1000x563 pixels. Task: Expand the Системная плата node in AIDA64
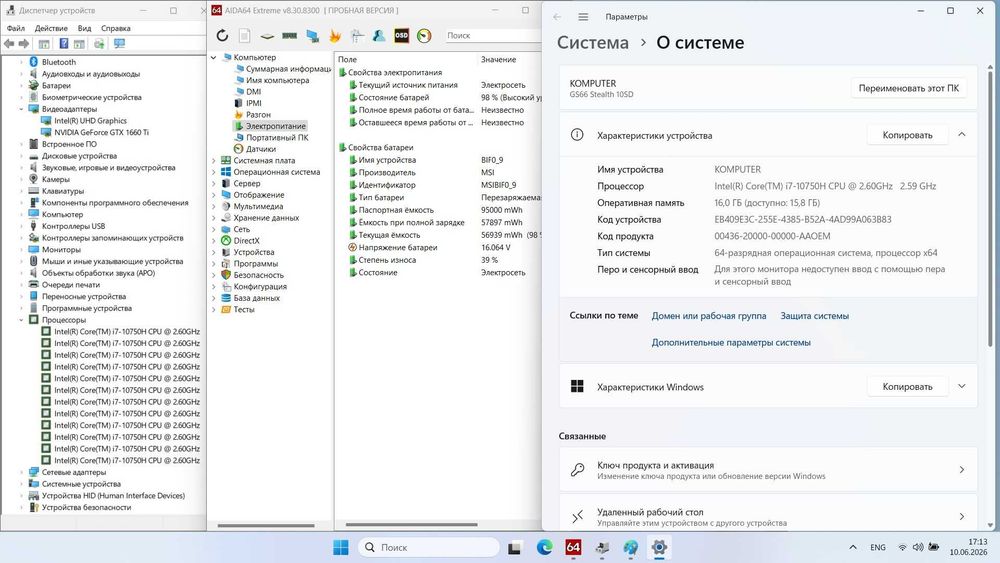(214, 161)
